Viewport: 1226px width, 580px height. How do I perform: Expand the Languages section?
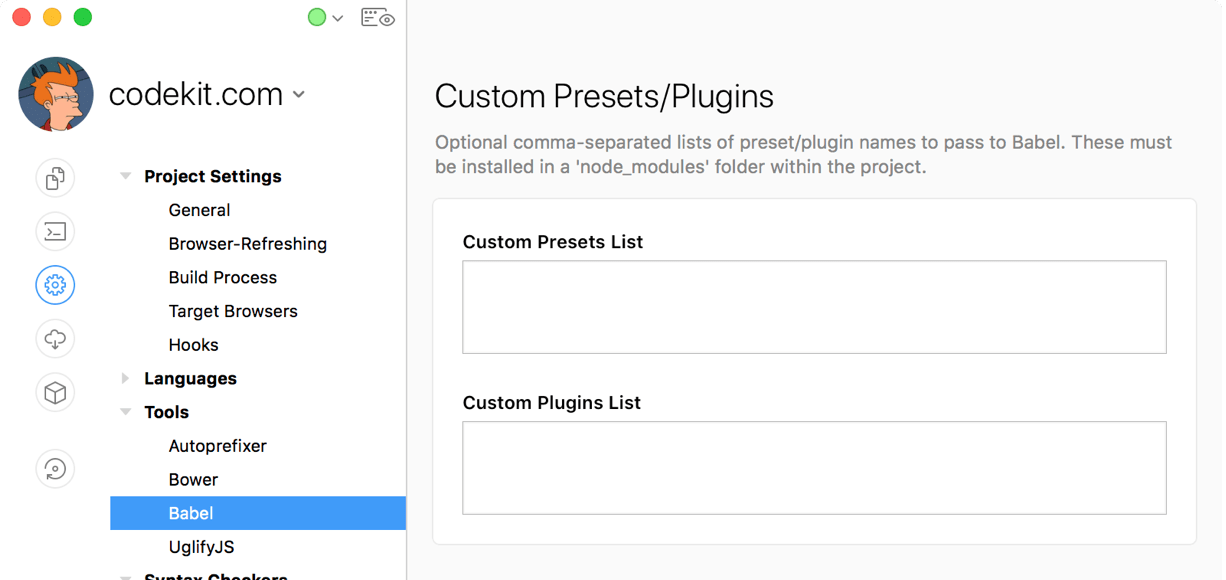pyautogui.click(x=125, y=378)
